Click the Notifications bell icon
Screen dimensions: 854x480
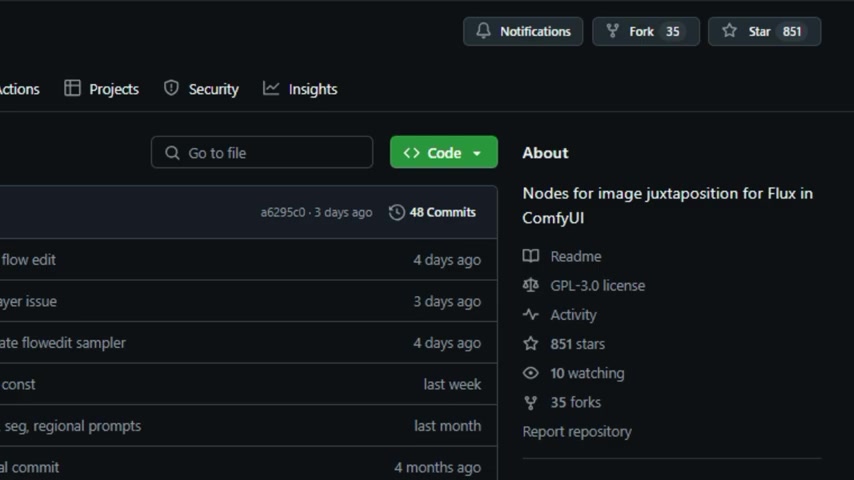pos(483,31)
